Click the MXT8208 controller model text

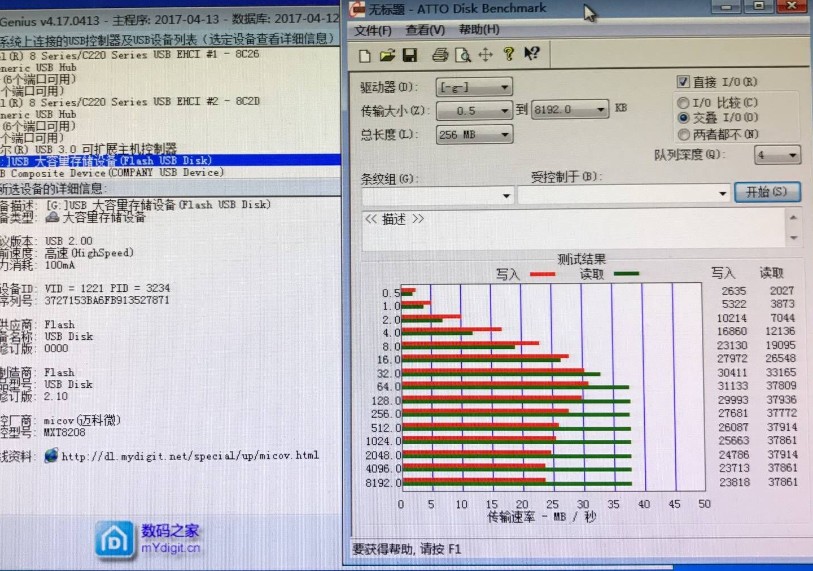tap(64, 432)
